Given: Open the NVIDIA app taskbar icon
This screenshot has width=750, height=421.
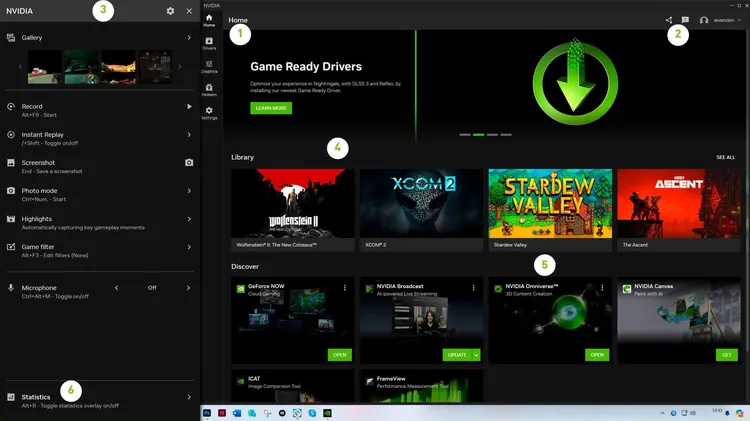Looking at the screenshot, I should point(327,413).
